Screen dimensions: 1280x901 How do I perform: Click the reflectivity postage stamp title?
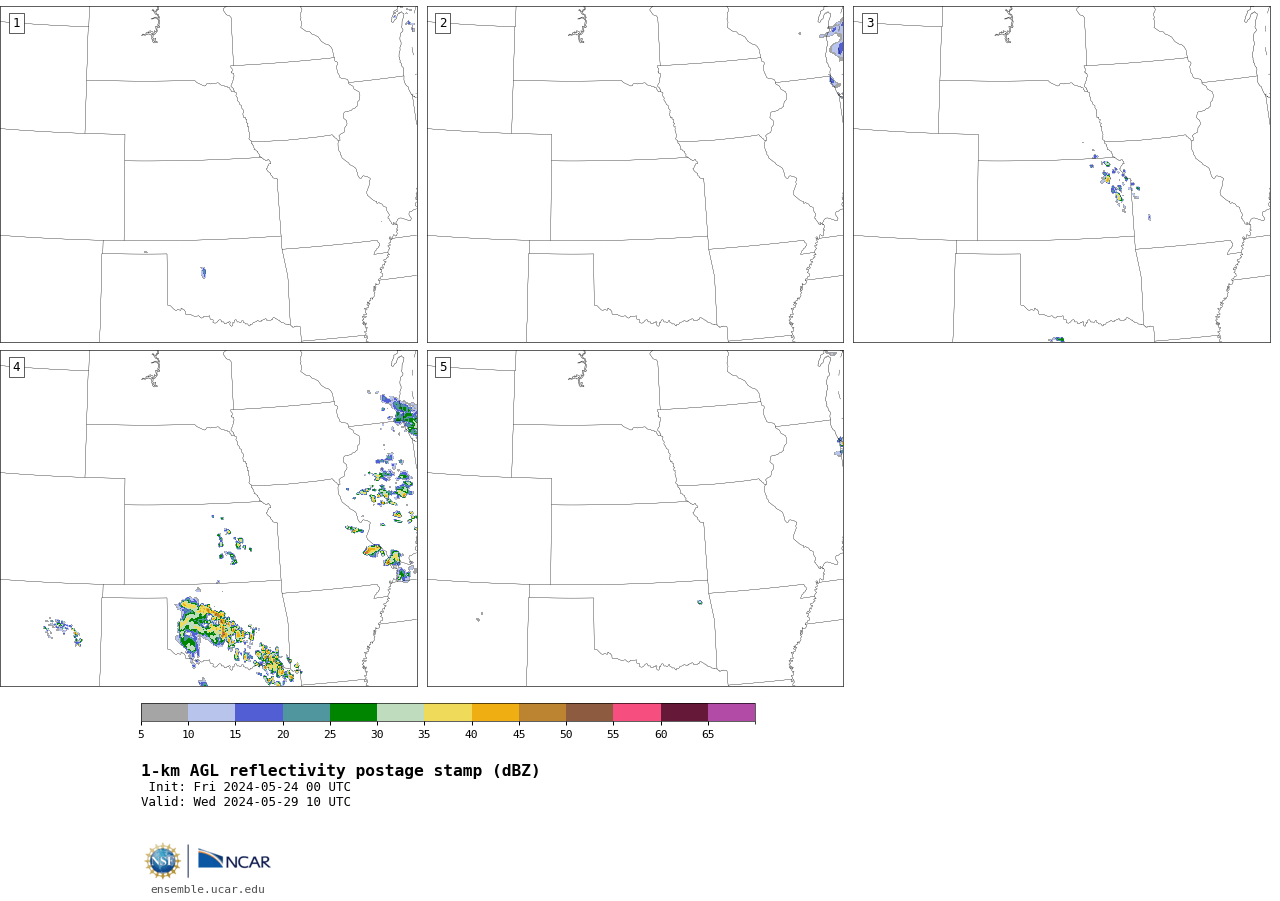(x=340, y=771)
